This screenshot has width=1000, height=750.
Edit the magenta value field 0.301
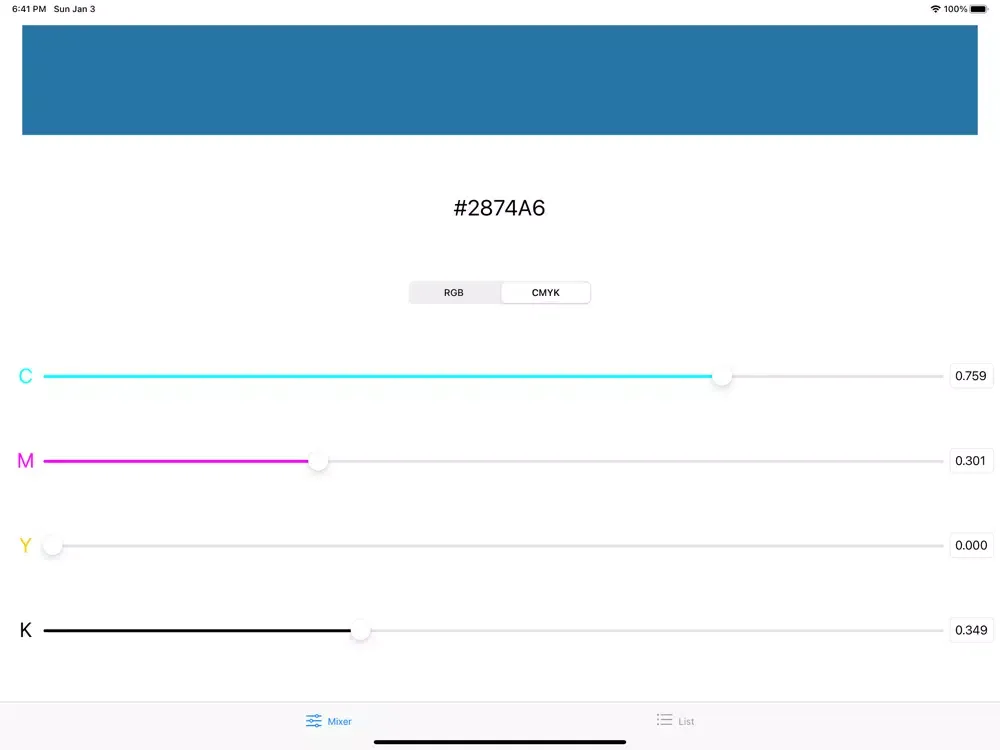[971, 461]
